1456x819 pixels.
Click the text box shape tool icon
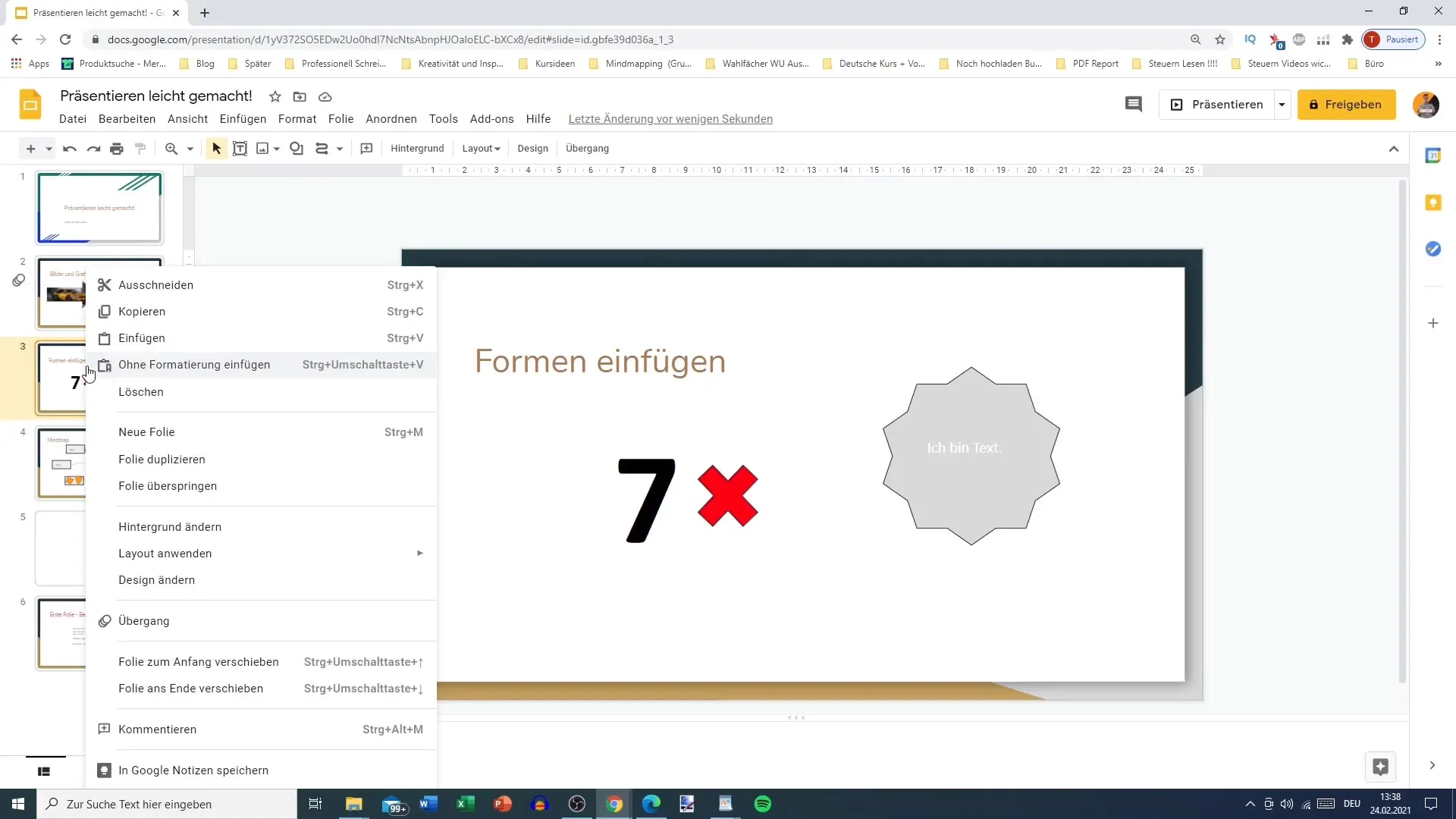pyautogui.click(x=240, y=148)
